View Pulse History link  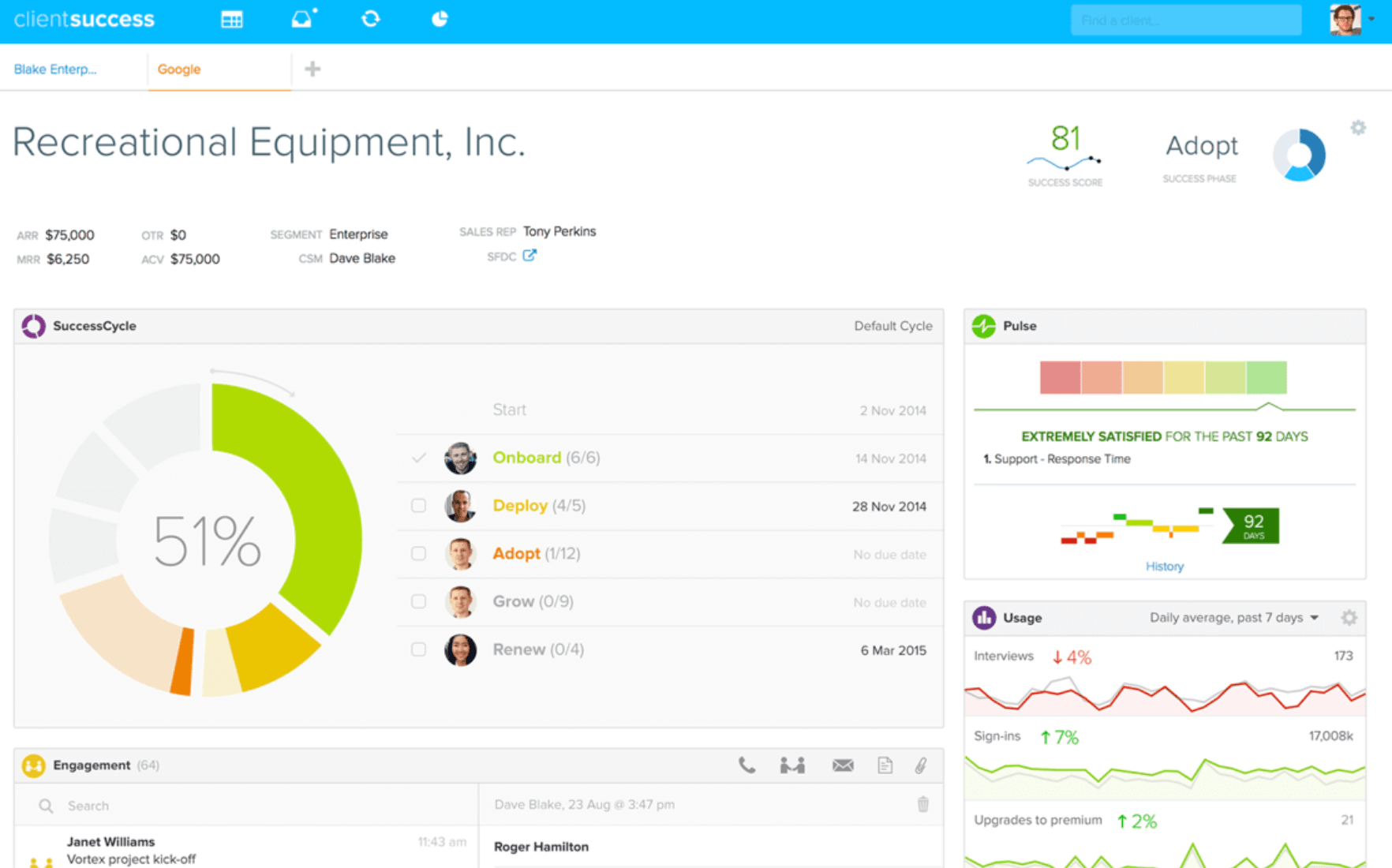1165,566
